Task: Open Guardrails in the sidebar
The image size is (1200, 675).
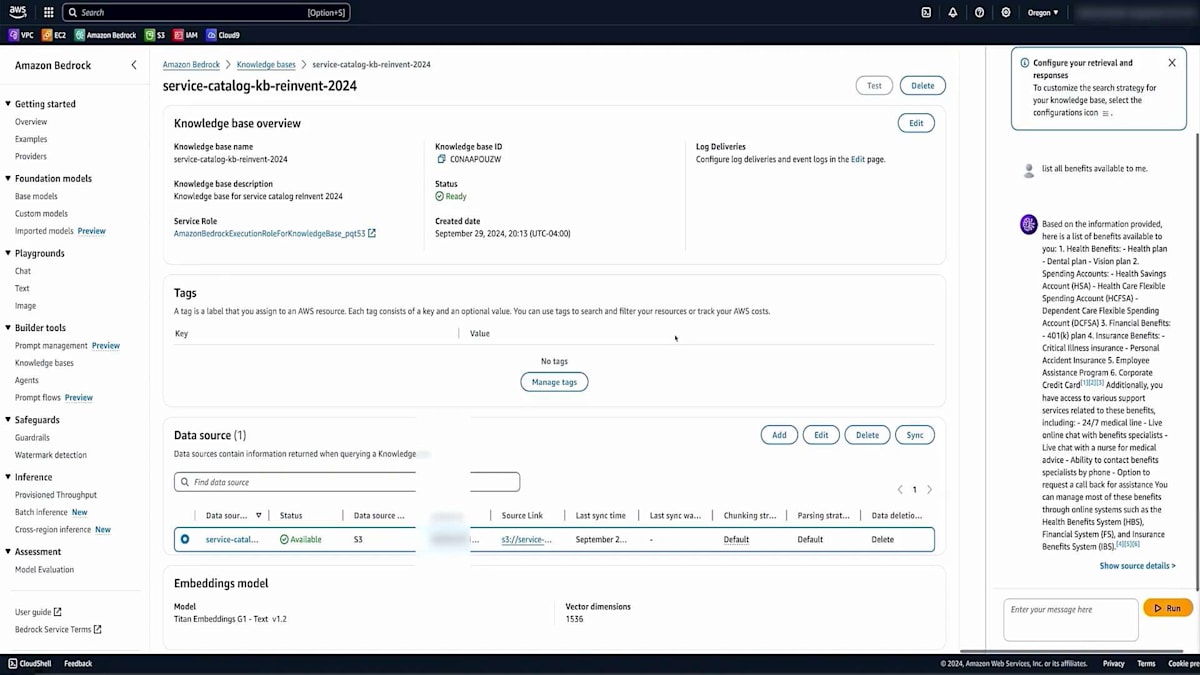Action: (x=32, y=437)
